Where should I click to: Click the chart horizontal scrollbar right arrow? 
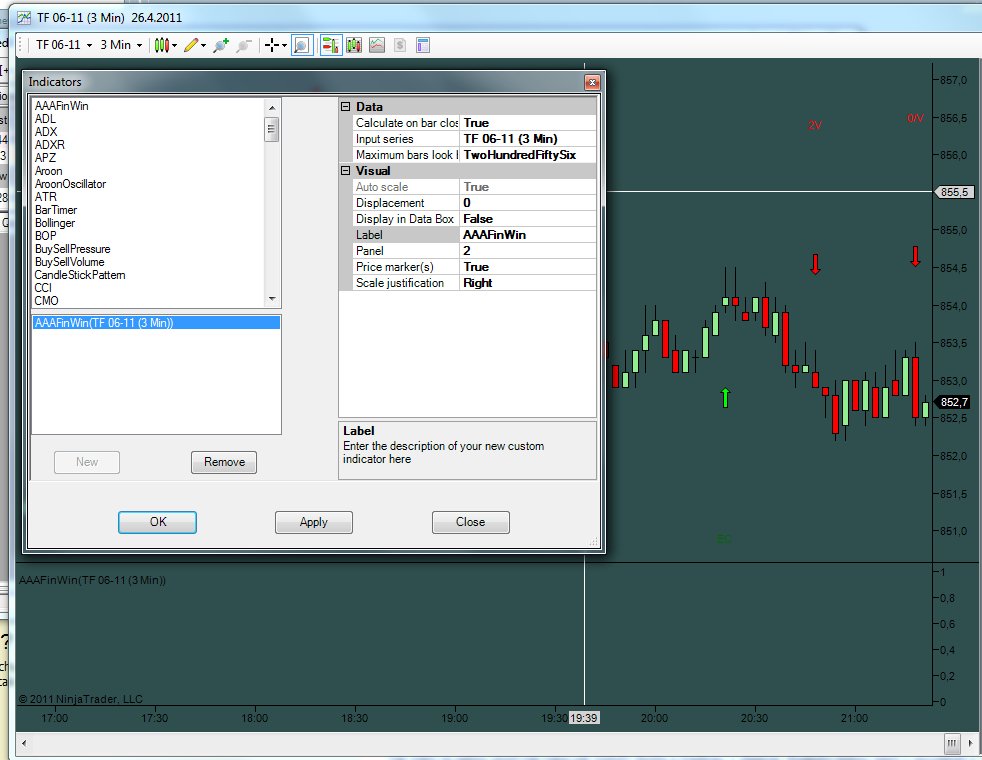click(x=971, y=744)
